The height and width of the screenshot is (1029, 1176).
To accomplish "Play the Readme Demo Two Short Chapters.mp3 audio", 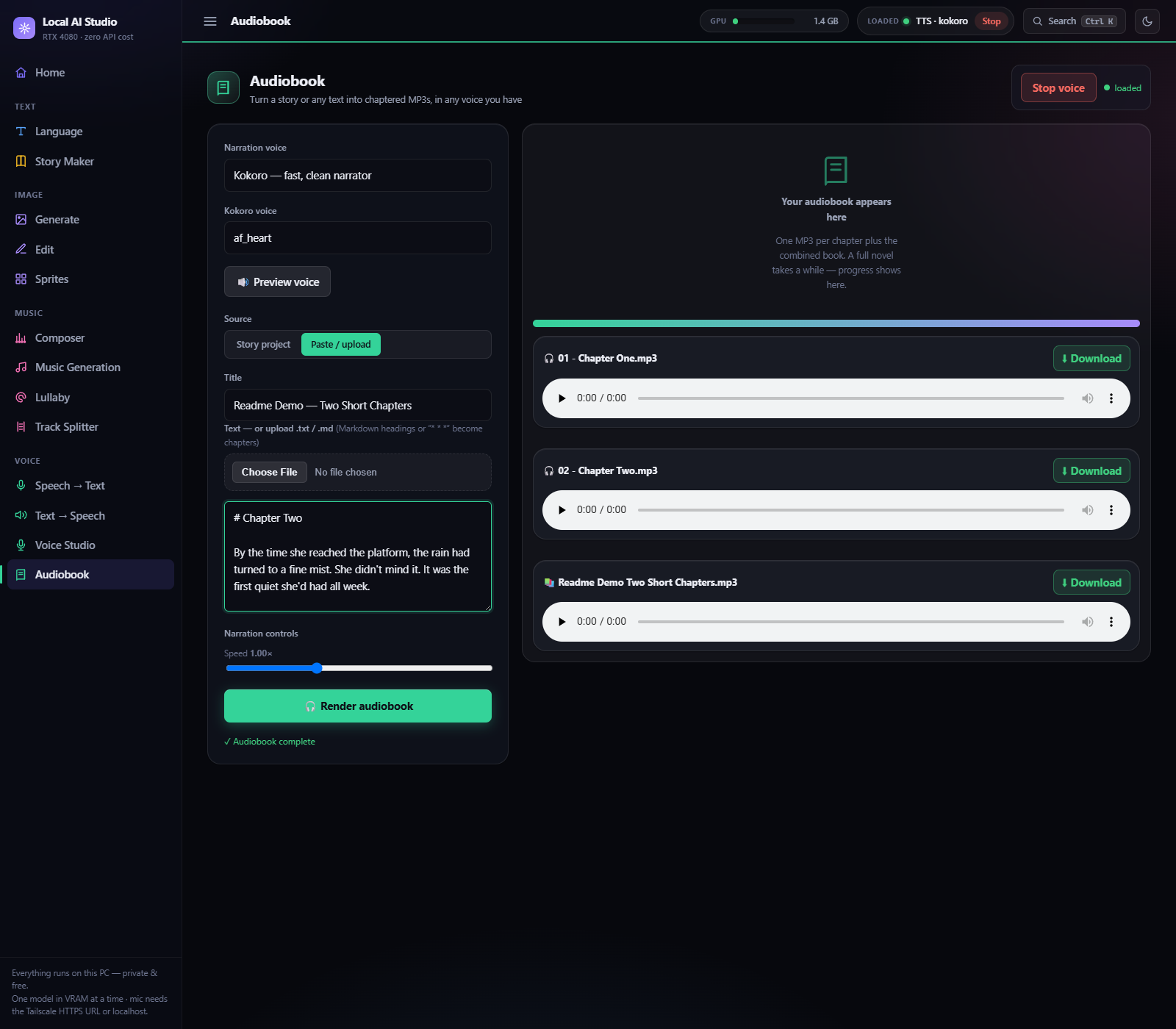I will click(x=562, y=622).
